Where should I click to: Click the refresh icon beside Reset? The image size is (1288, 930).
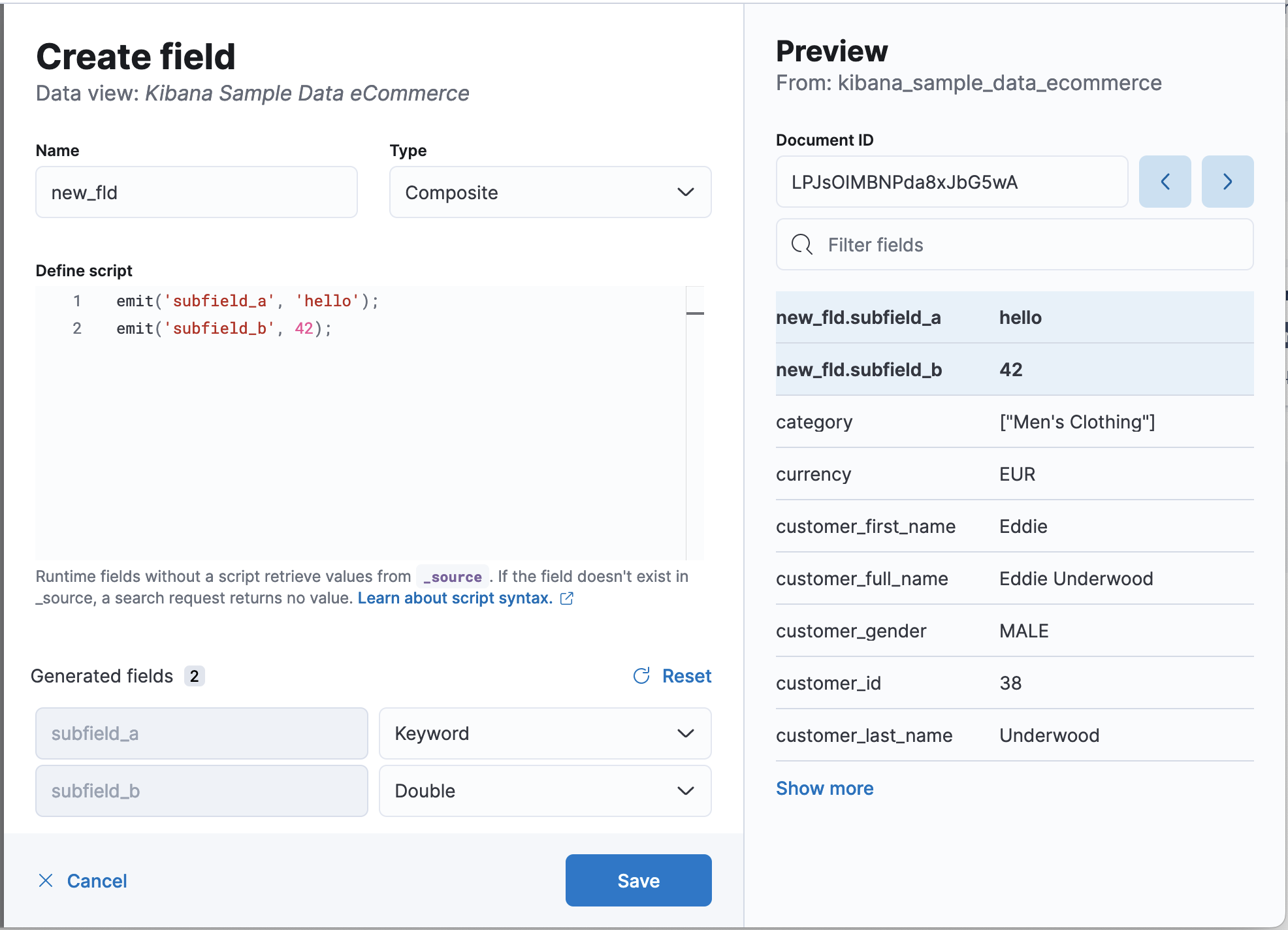(641, 676)
